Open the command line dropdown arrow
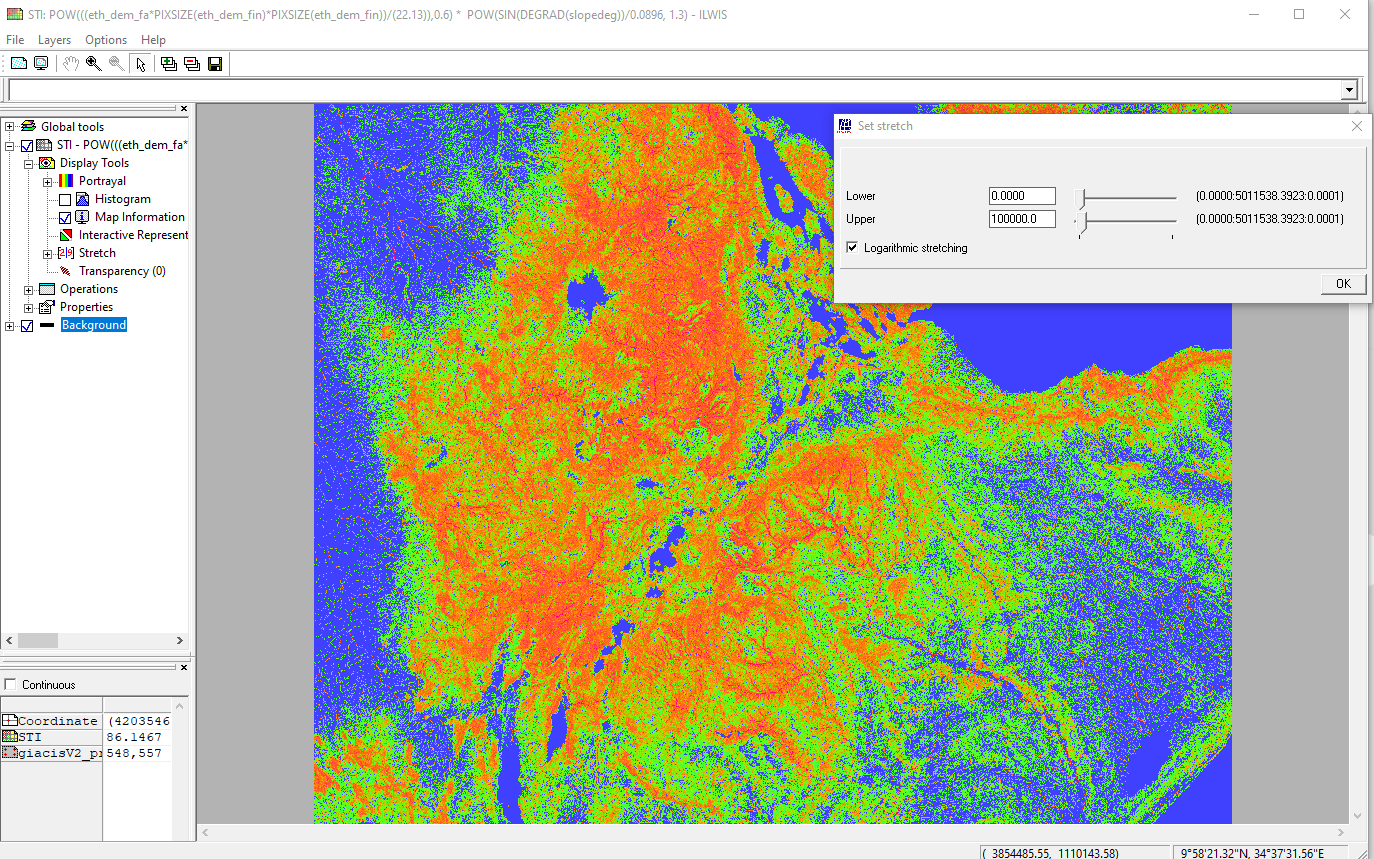This screenshot has width=1374, height=859. point(1349,90)
